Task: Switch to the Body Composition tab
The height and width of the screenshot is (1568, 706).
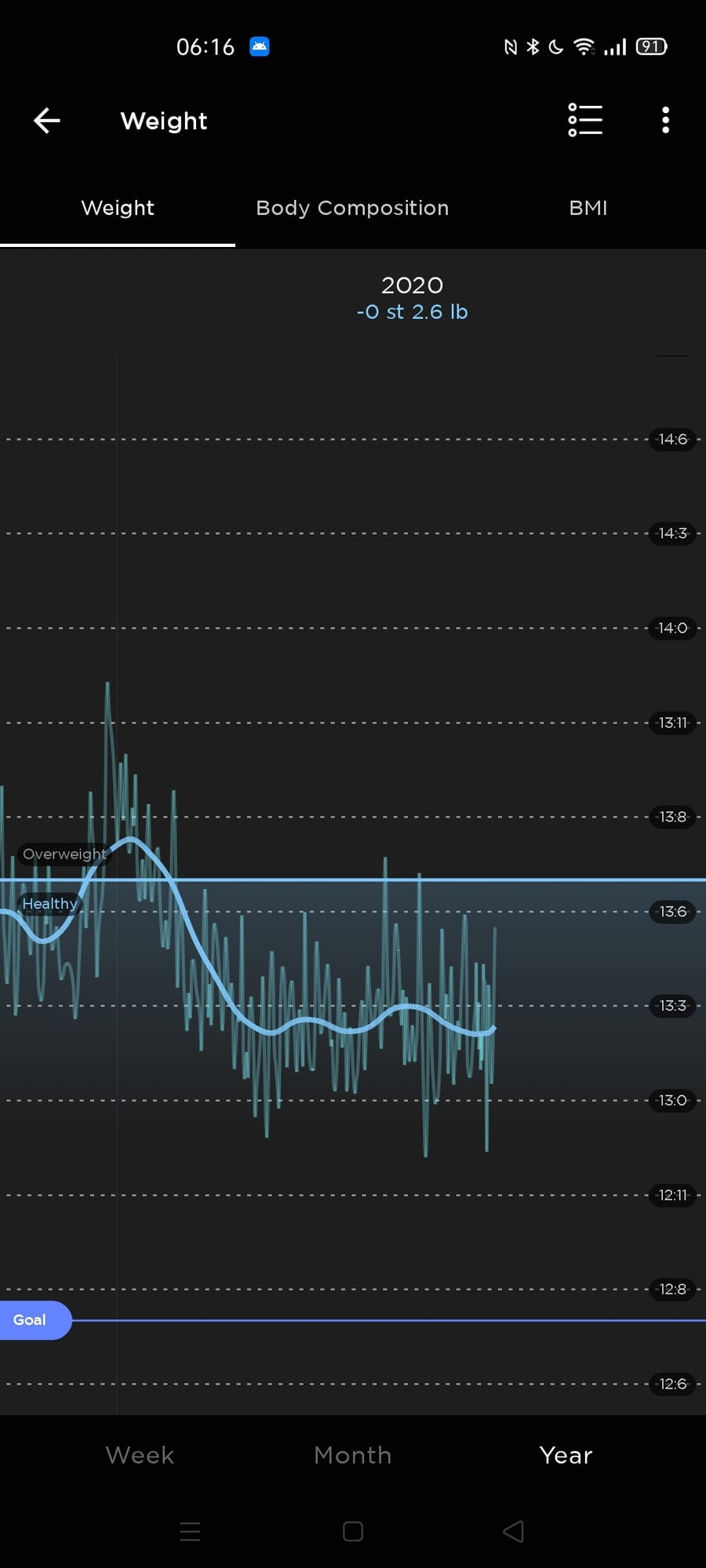Action: click(352, 208)
